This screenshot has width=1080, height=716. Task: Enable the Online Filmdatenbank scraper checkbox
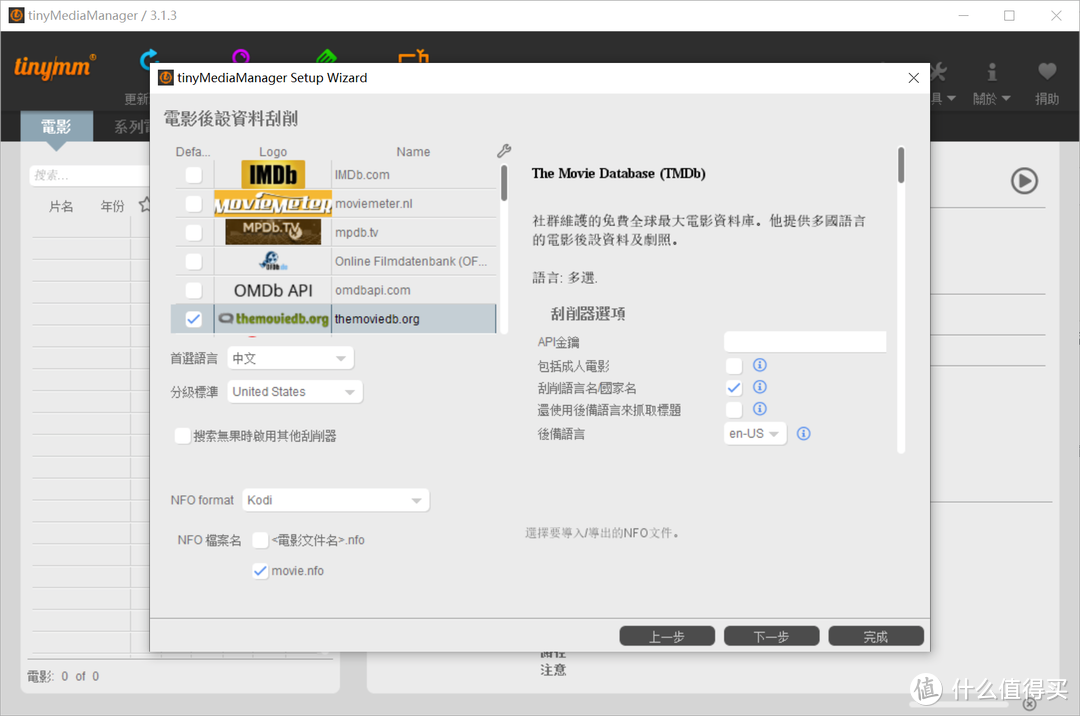coord(194,262)
